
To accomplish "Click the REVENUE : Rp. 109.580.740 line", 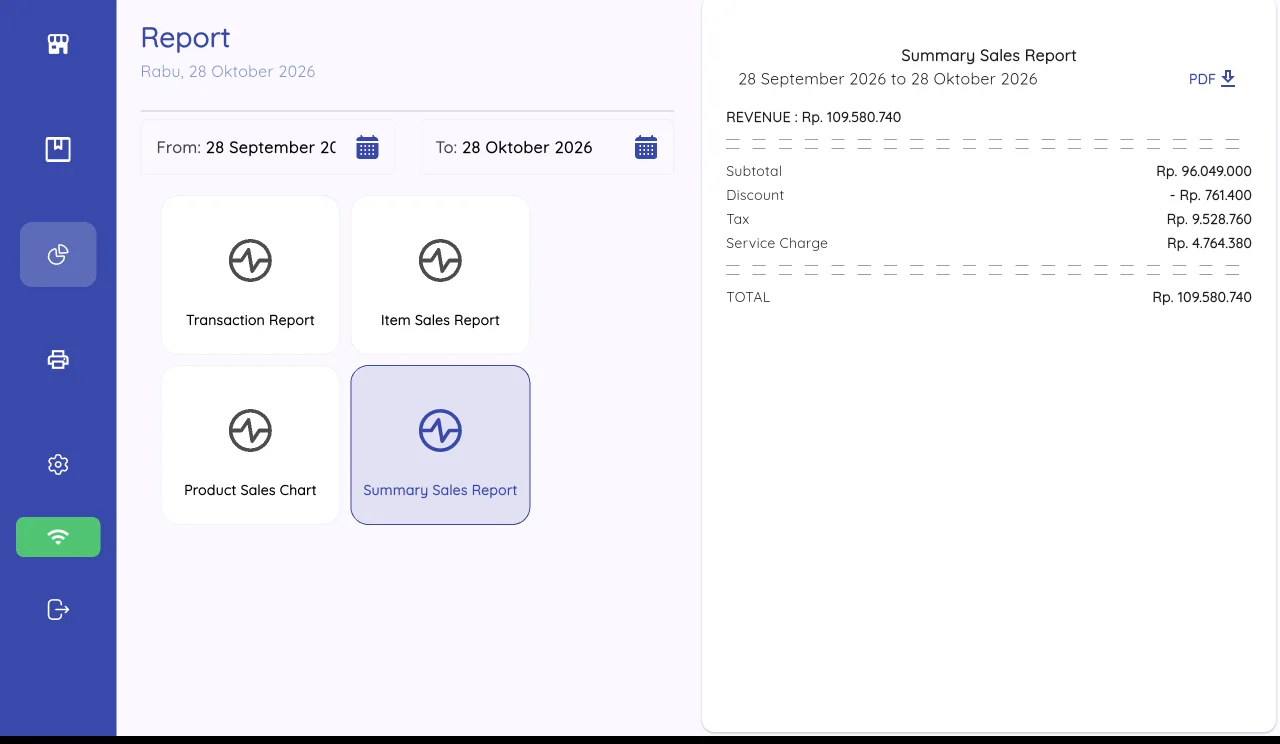I will [x=813, y=117].
